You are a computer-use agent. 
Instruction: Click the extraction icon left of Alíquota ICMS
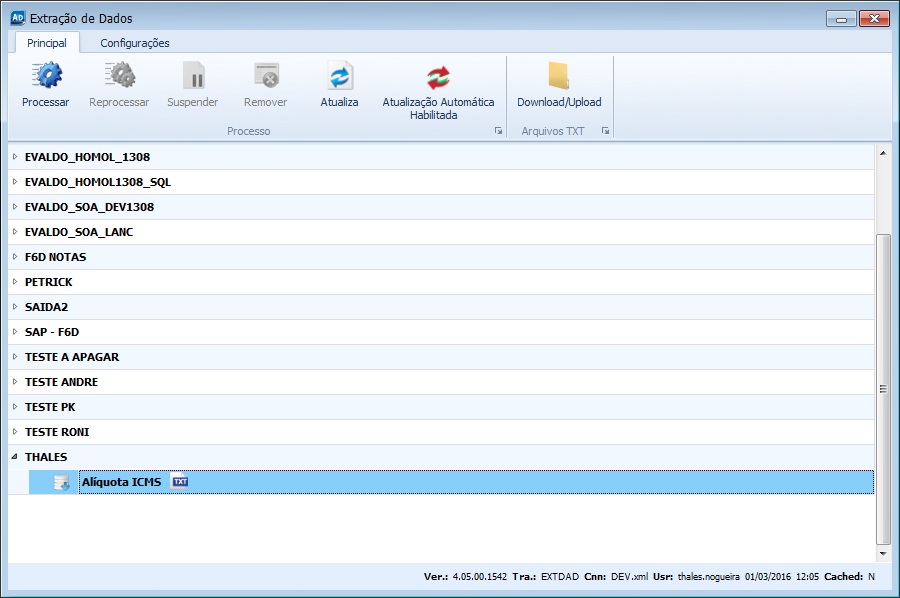coord(60,483)
